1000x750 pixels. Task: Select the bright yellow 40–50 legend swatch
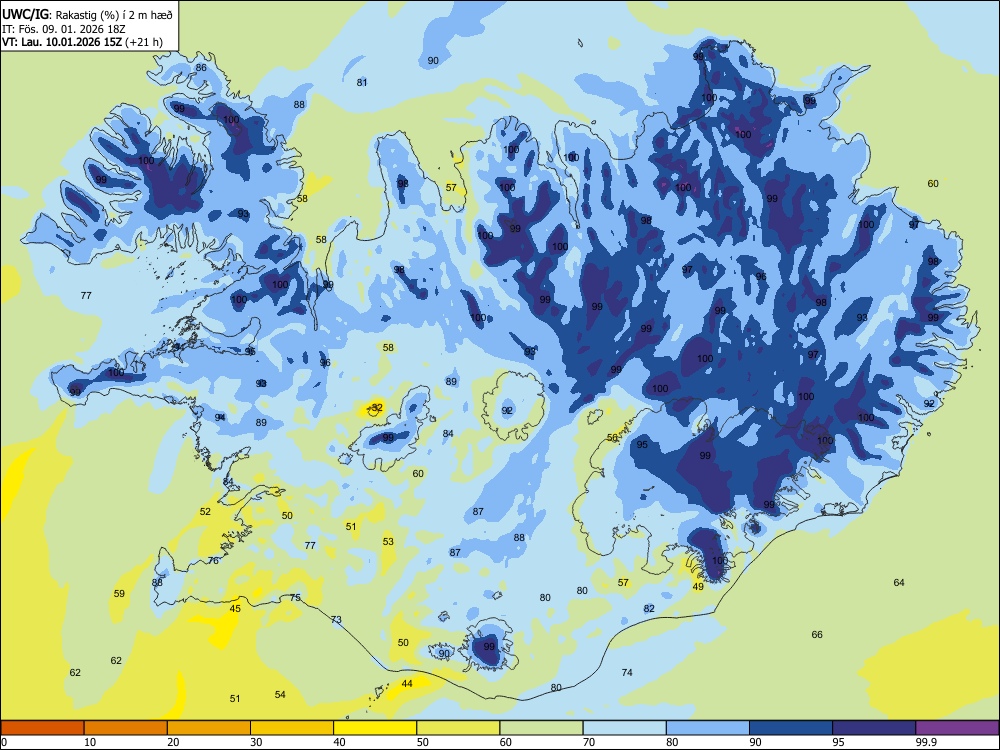point(375,728)
